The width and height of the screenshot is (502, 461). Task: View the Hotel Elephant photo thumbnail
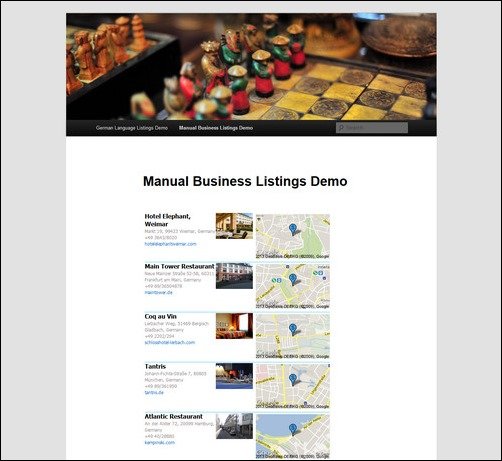234,226
